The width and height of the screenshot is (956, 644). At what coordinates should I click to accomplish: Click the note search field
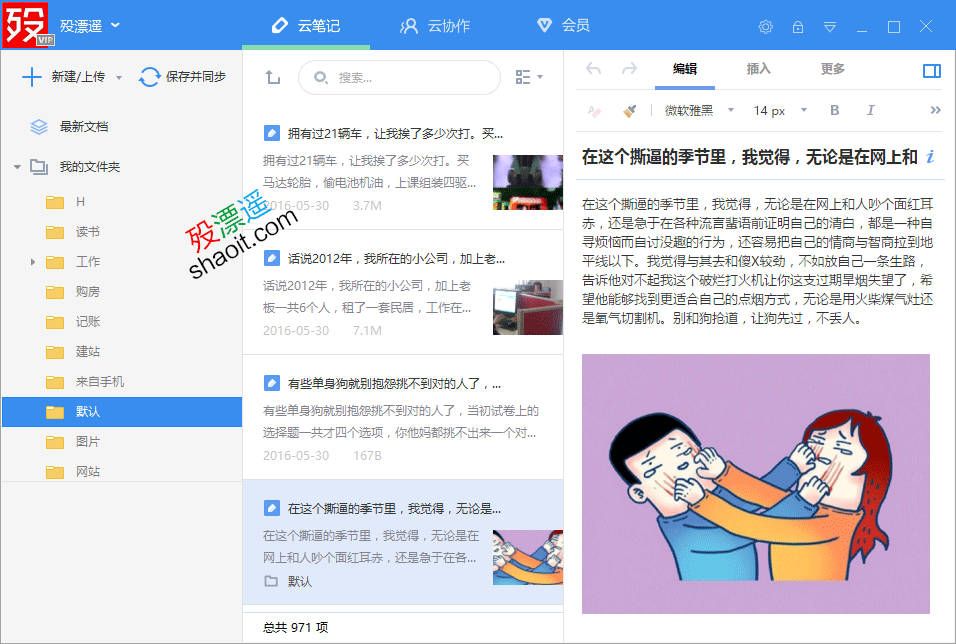point(399,77)
